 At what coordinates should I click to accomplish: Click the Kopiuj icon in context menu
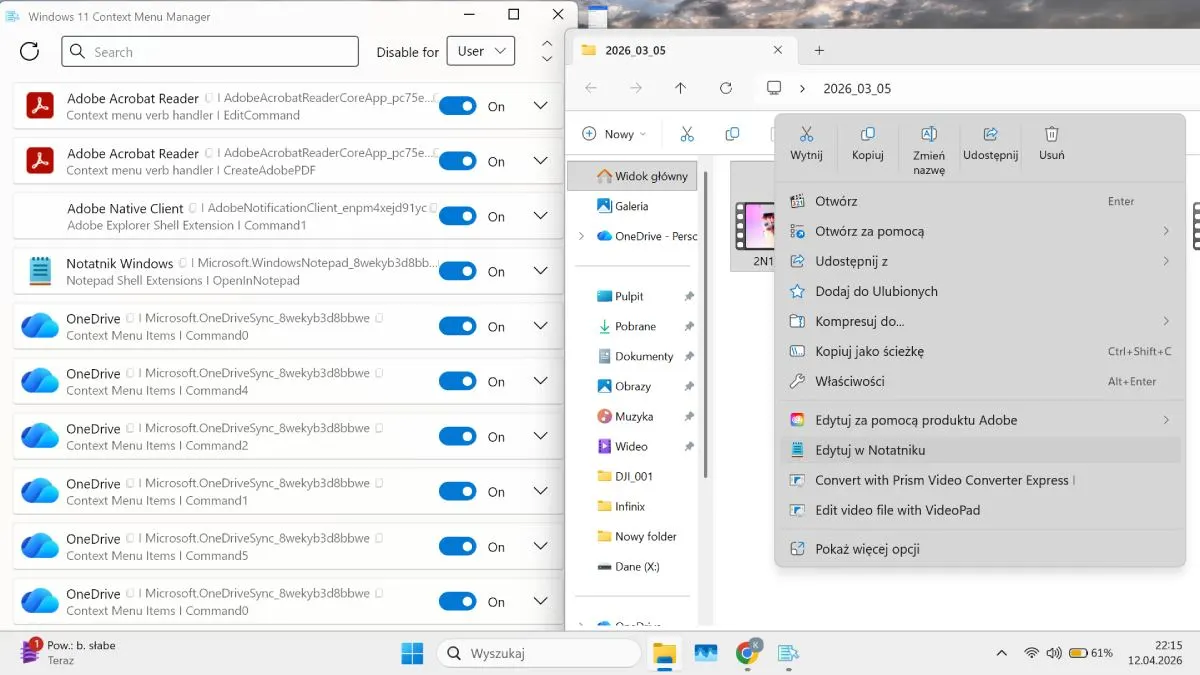pos(867,134)
